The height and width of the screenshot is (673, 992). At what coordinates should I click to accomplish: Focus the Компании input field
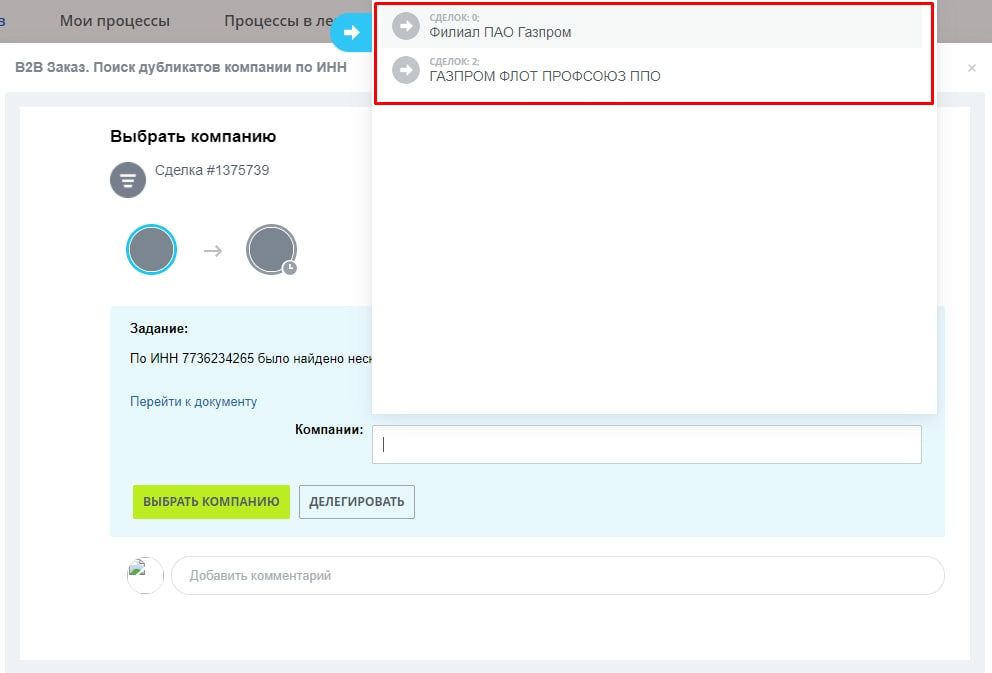647,445
